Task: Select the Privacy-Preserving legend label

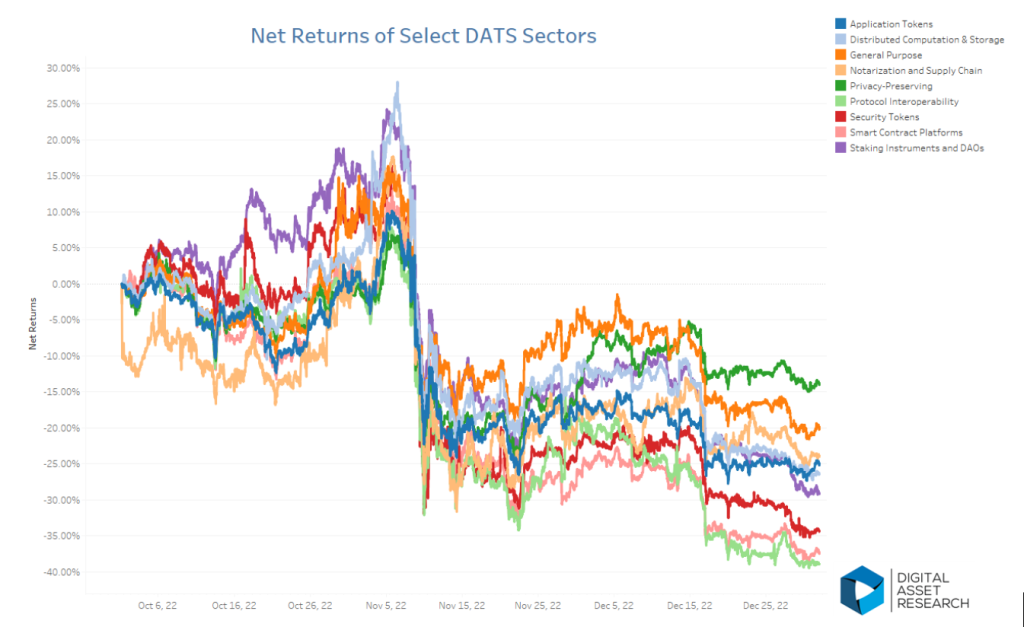Action: click(x=891, y=86)
